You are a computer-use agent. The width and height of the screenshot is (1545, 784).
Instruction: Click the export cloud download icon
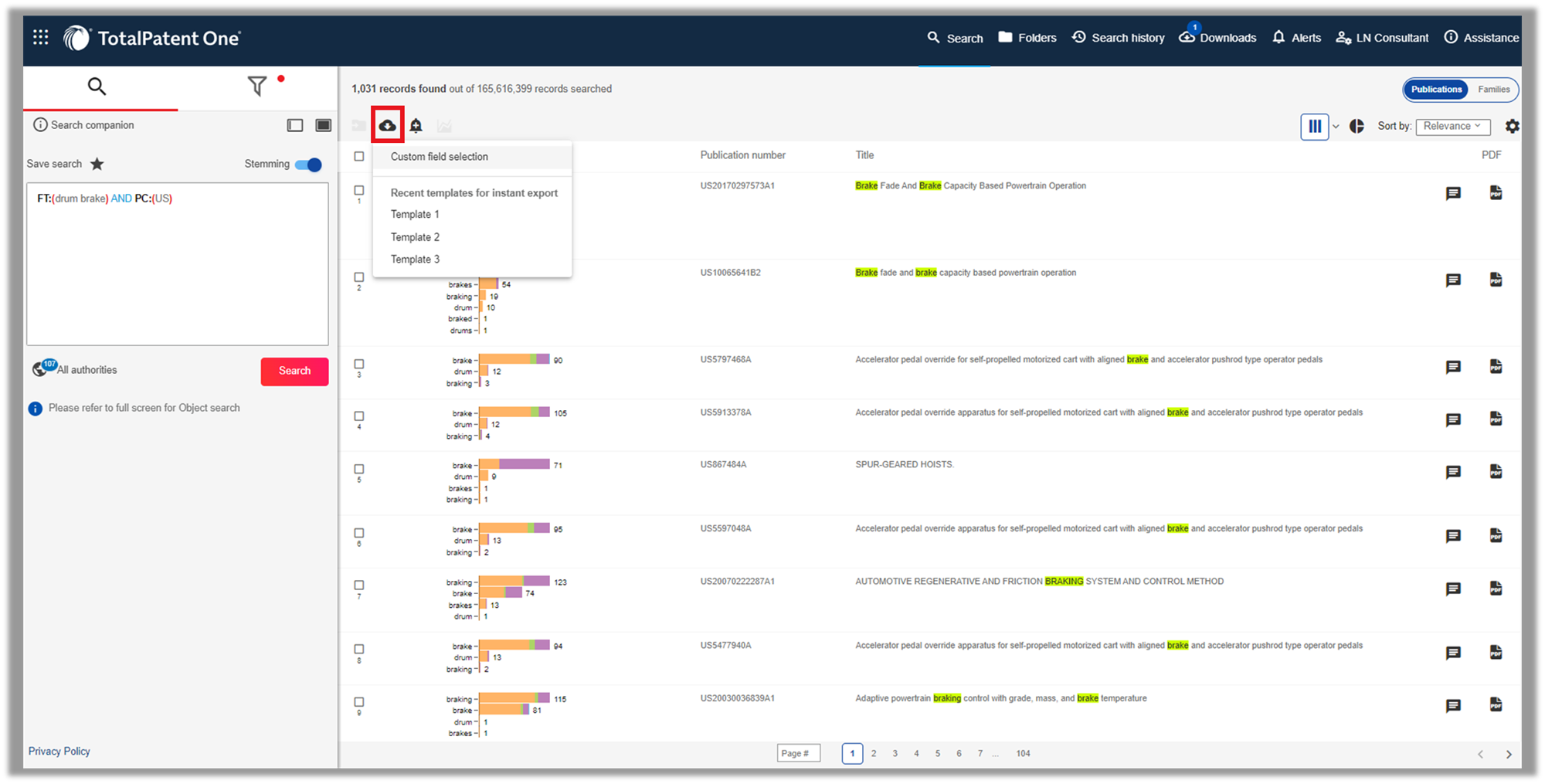[x=388, y=125]
